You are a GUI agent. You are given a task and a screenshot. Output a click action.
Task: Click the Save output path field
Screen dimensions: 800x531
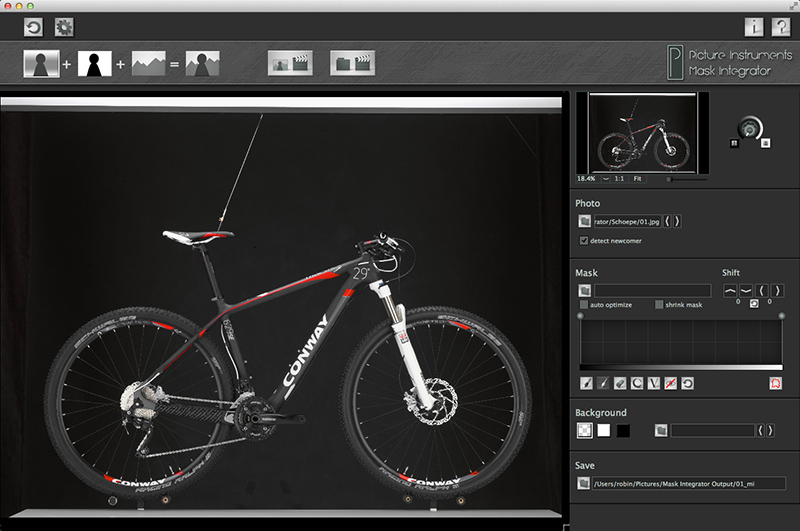(689, 483)
